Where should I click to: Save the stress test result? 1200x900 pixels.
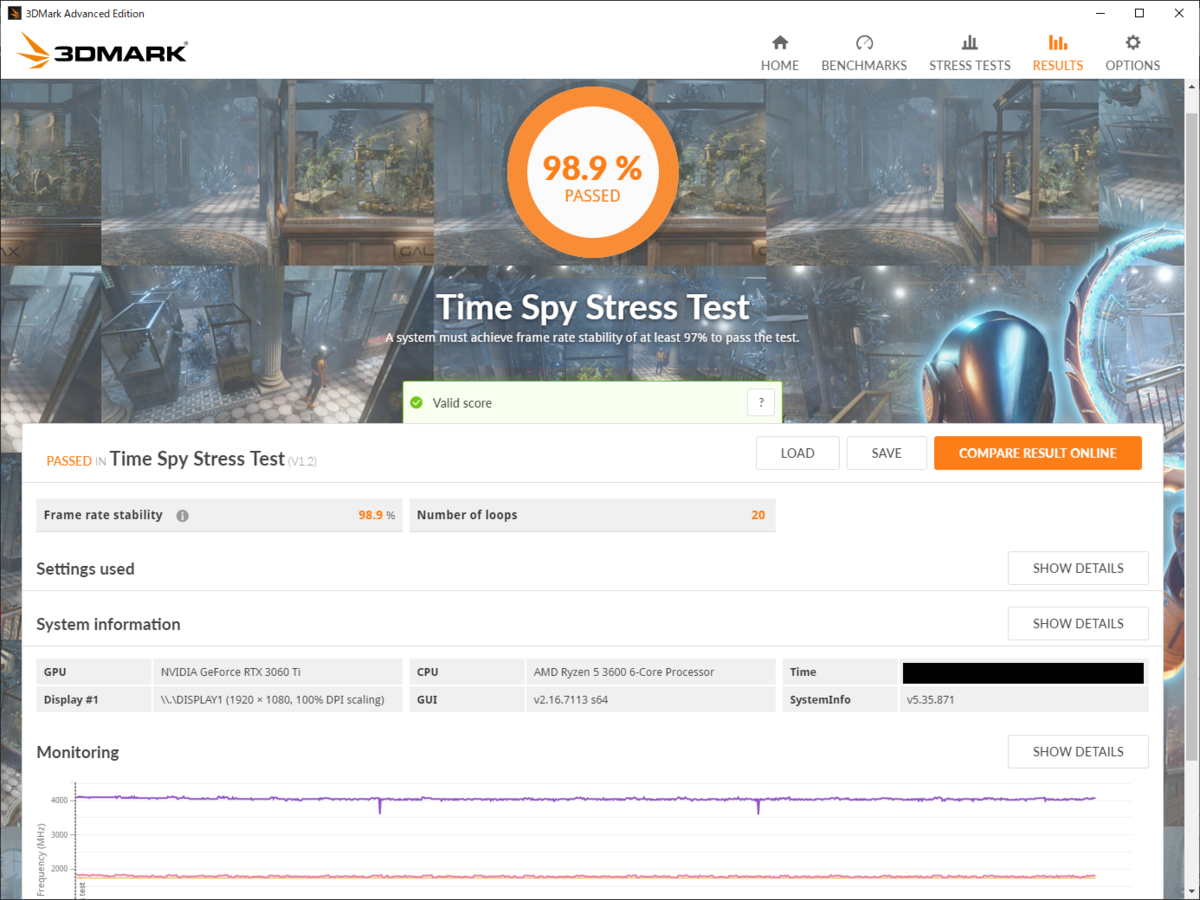coord(887,453)
